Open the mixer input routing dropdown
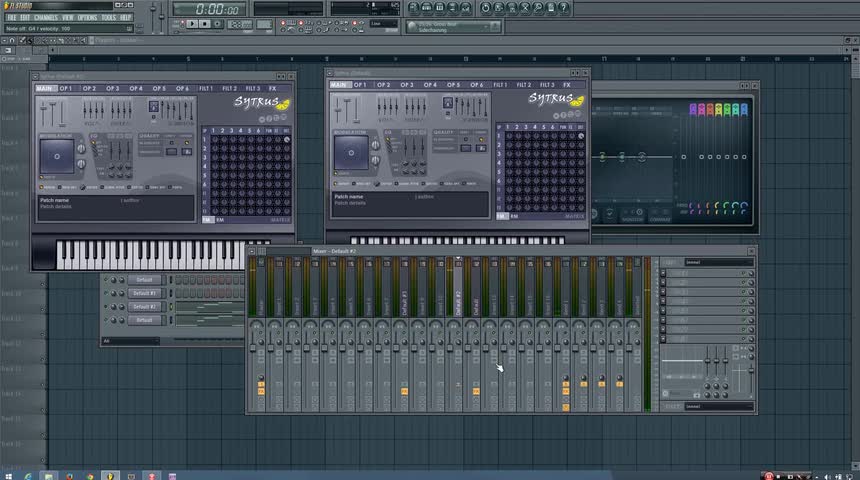The image size is (860, 480). click(x=718, y=263)
